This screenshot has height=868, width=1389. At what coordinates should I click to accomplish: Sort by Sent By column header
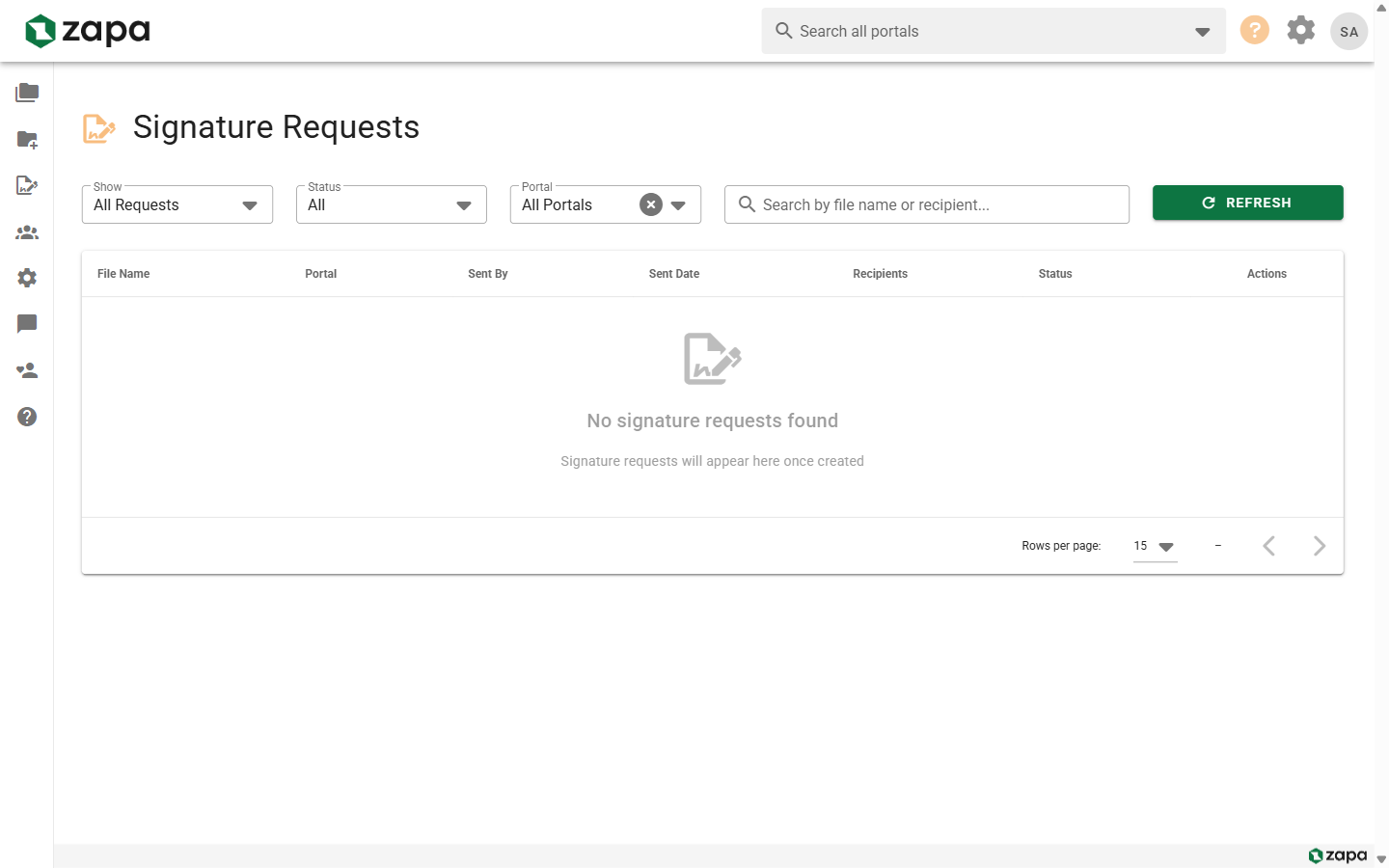(x=488, y=274)
